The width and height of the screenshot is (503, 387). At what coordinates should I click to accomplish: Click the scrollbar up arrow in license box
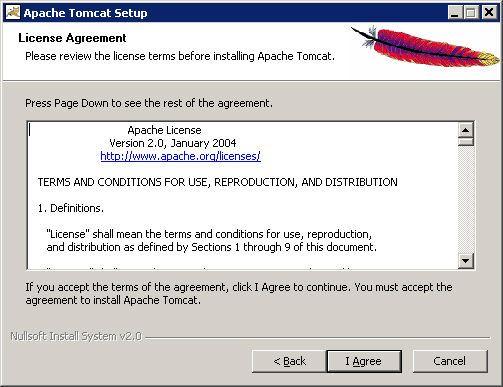pyautogui.click(x=466, y=130)
